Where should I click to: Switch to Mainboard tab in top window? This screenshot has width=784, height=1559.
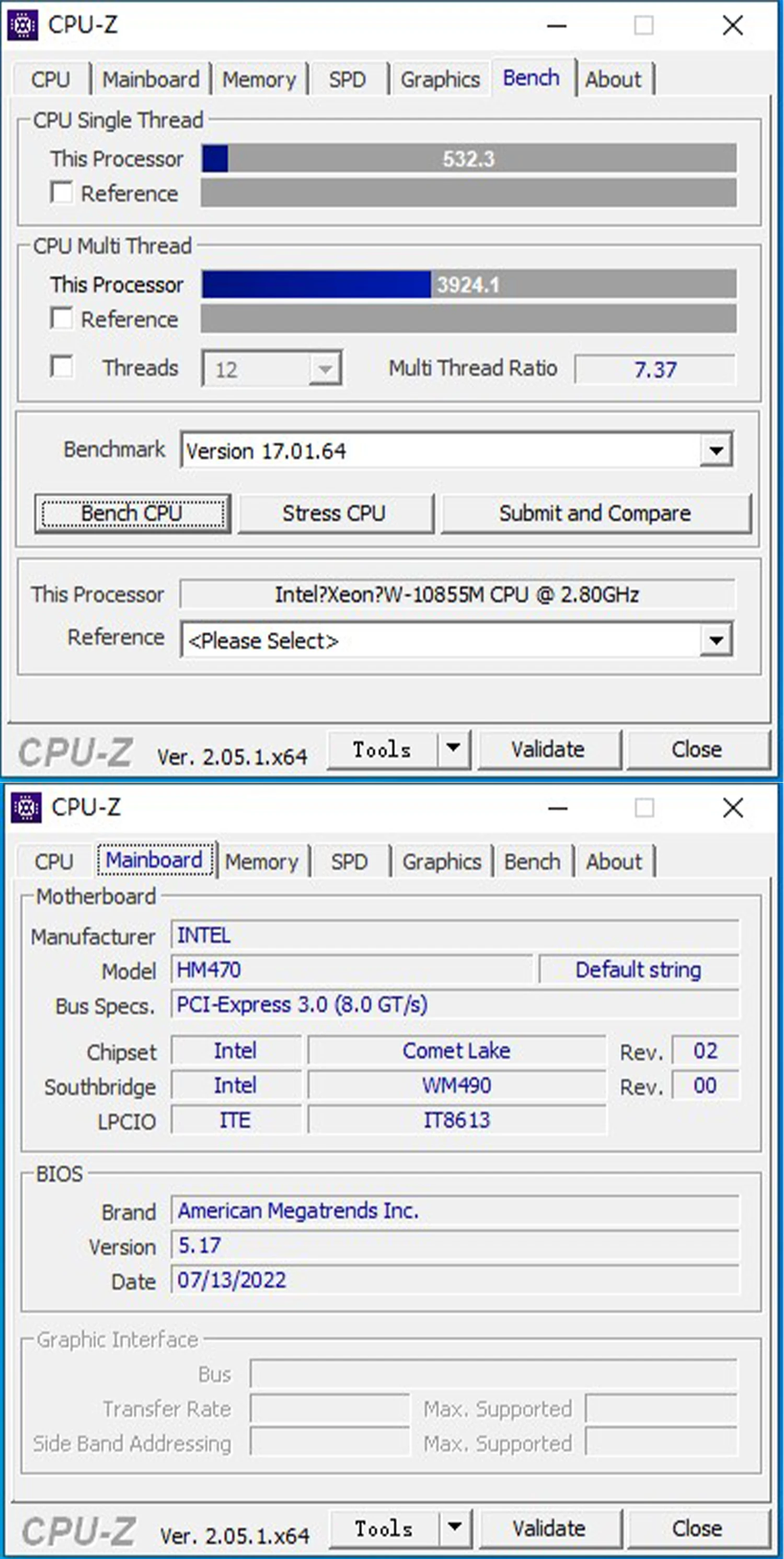point(151,79)
